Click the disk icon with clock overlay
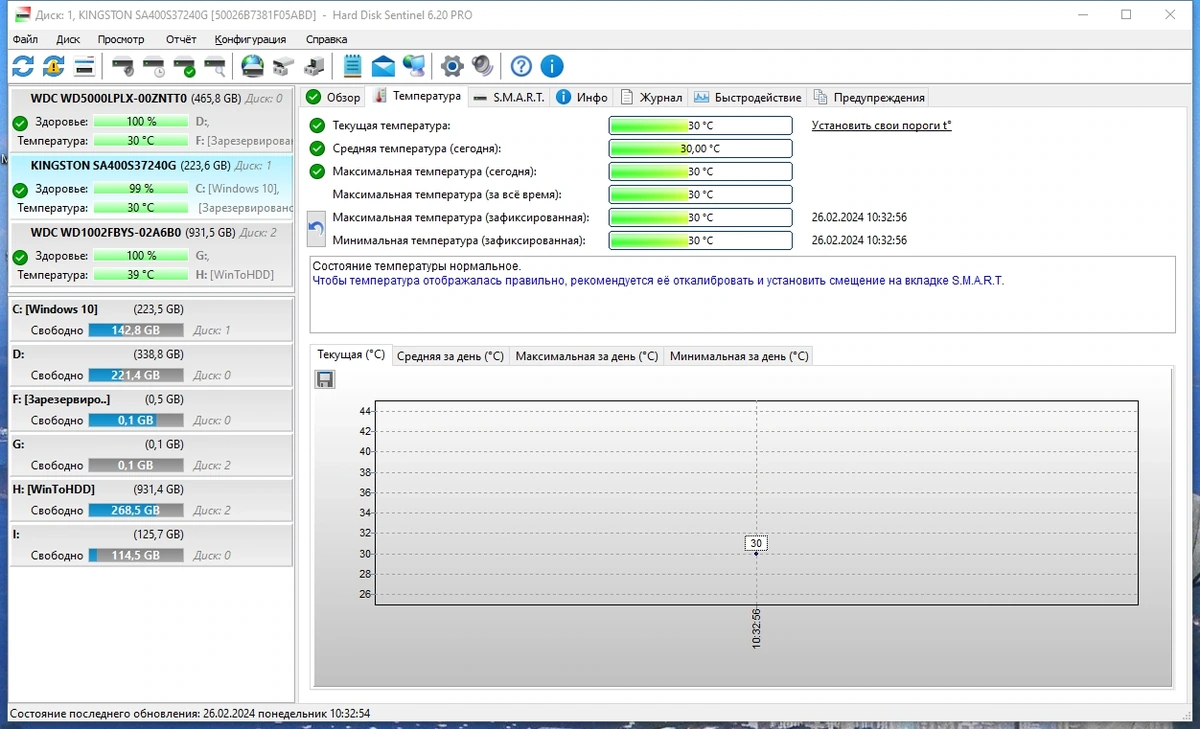The height and width of the screenshot is (729, 1200). pos(154,66)
